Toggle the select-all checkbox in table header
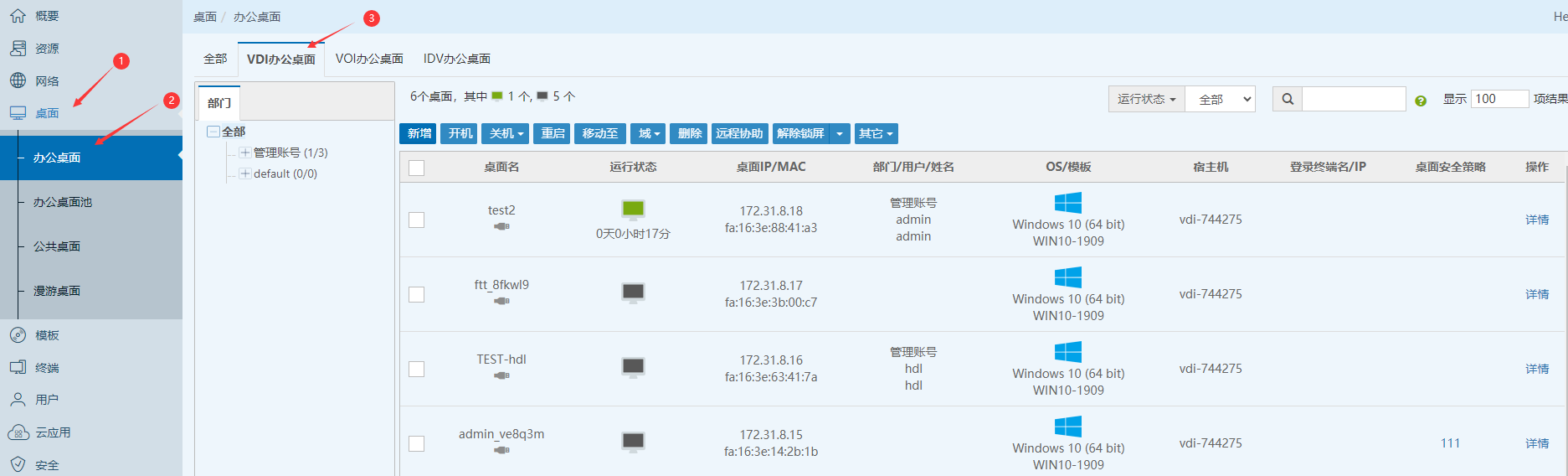The height and width of the screenshot is (476, 1568). pos(416,168)
